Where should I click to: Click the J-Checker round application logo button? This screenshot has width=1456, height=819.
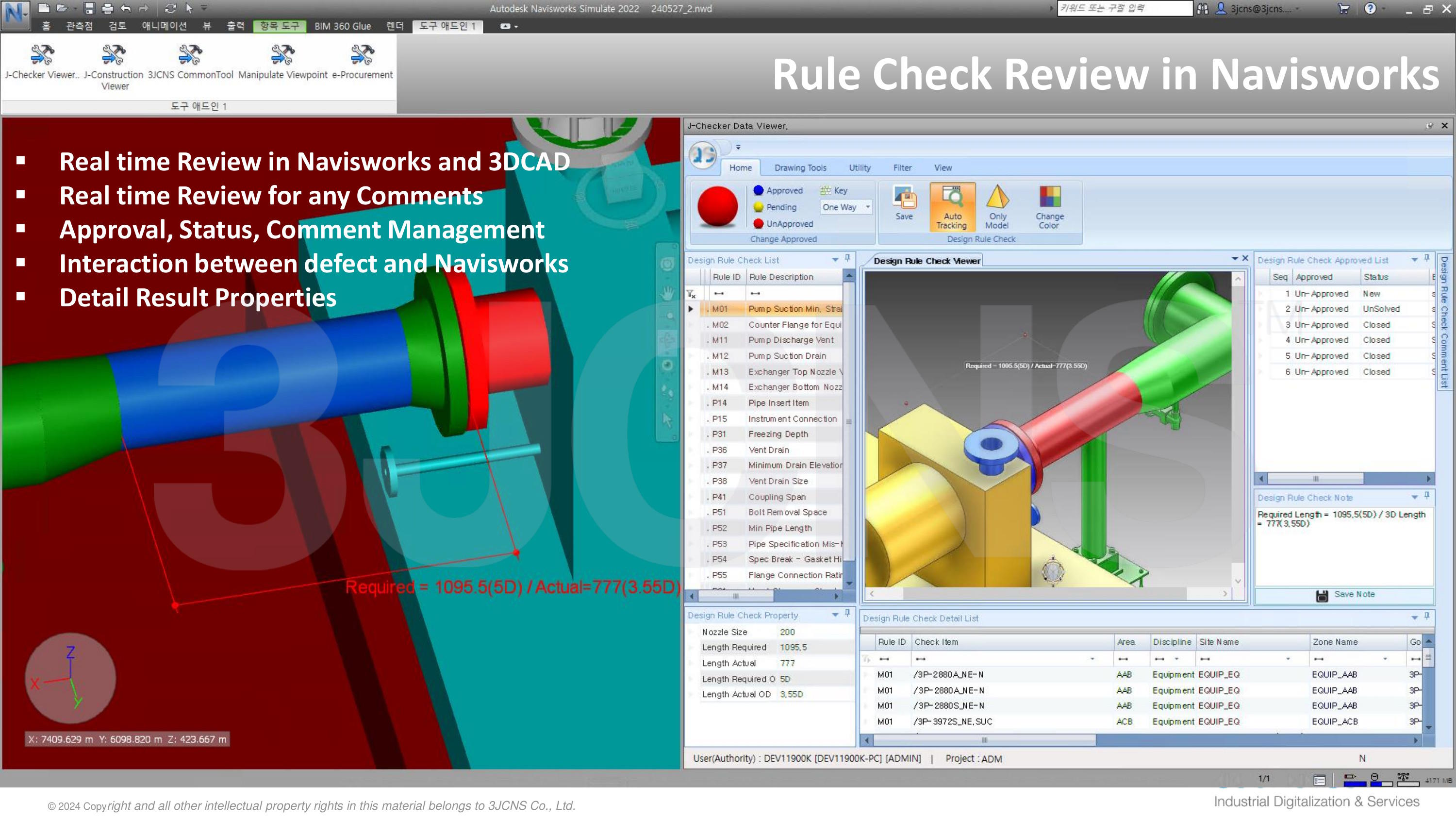(x=703, y=154)
